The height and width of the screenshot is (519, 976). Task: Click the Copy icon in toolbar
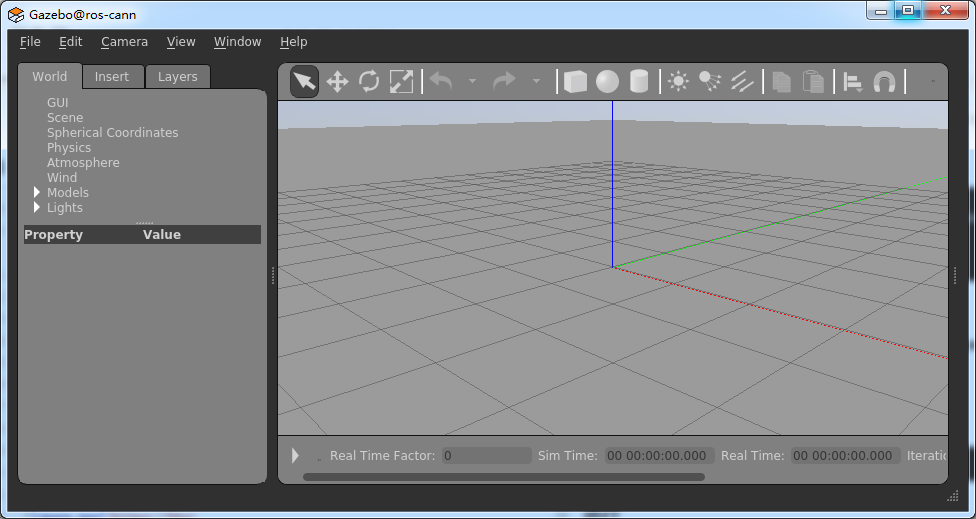pos(782,82)
